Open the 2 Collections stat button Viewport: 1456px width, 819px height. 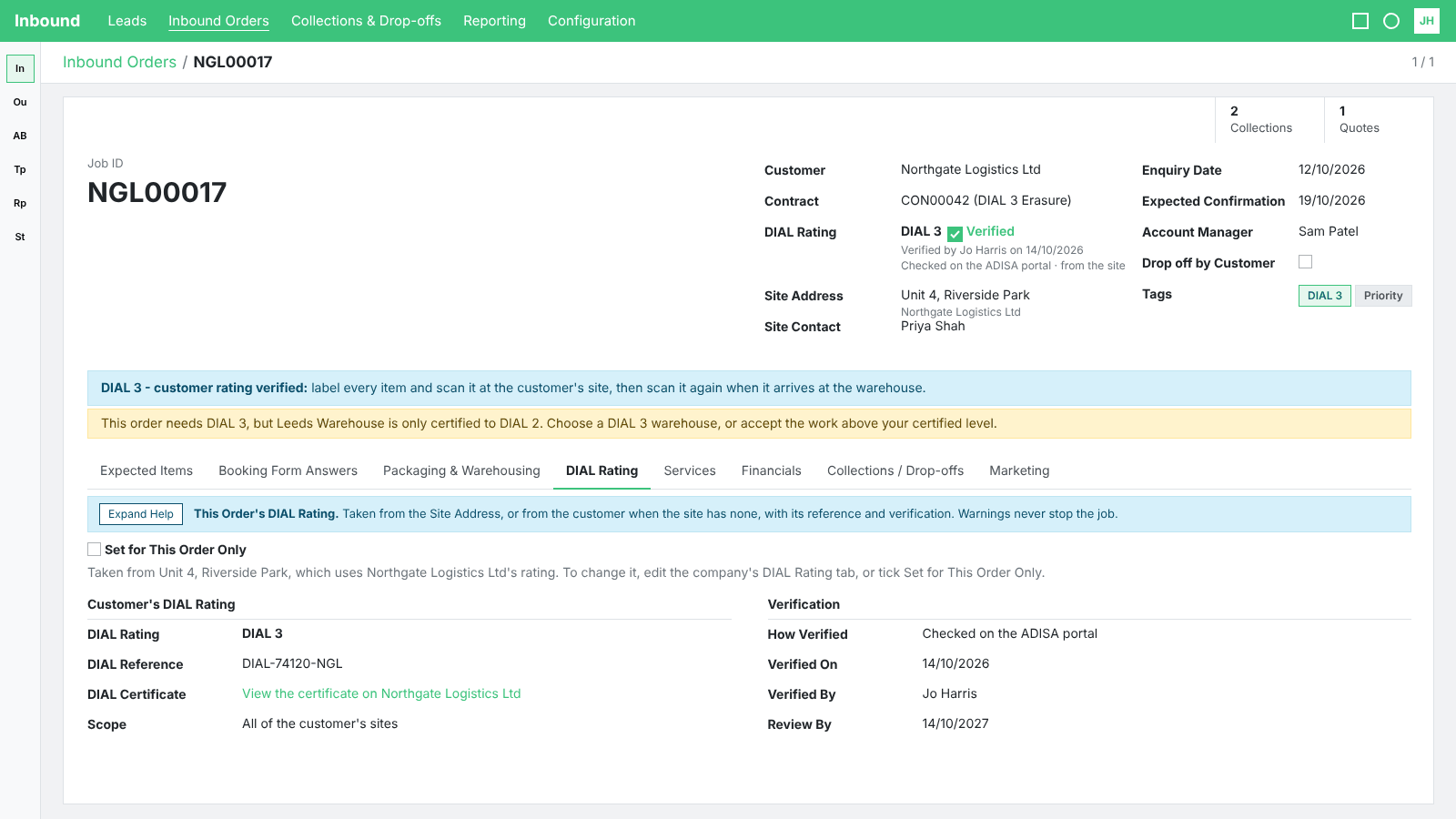(x=1269, y=120)
